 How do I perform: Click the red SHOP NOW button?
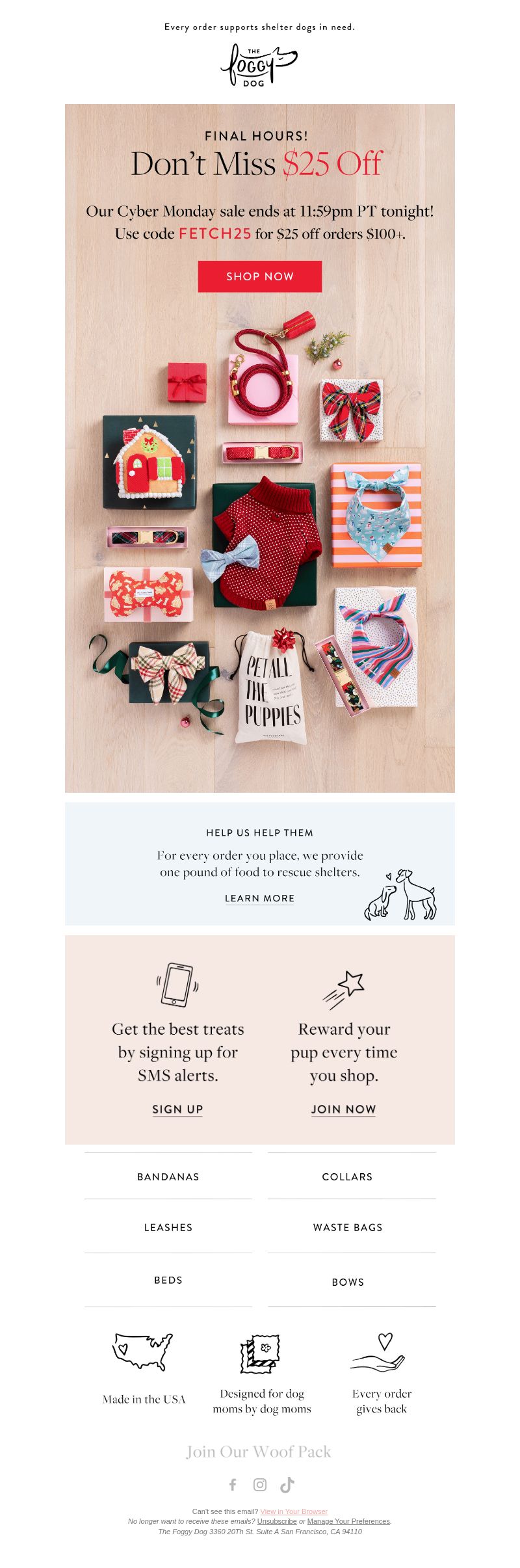(260, 276)
